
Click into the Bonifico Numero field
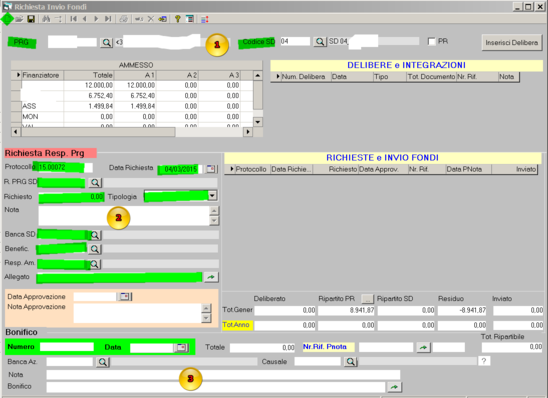click(x=67, y=347)
